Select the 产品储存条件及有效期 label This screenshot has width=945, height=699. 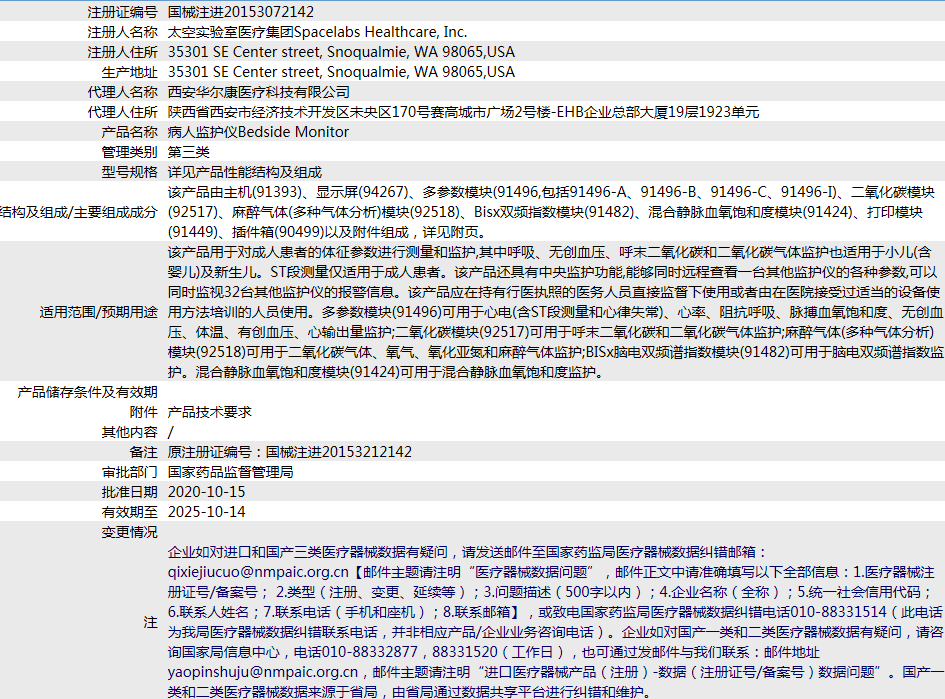[87, 392]
